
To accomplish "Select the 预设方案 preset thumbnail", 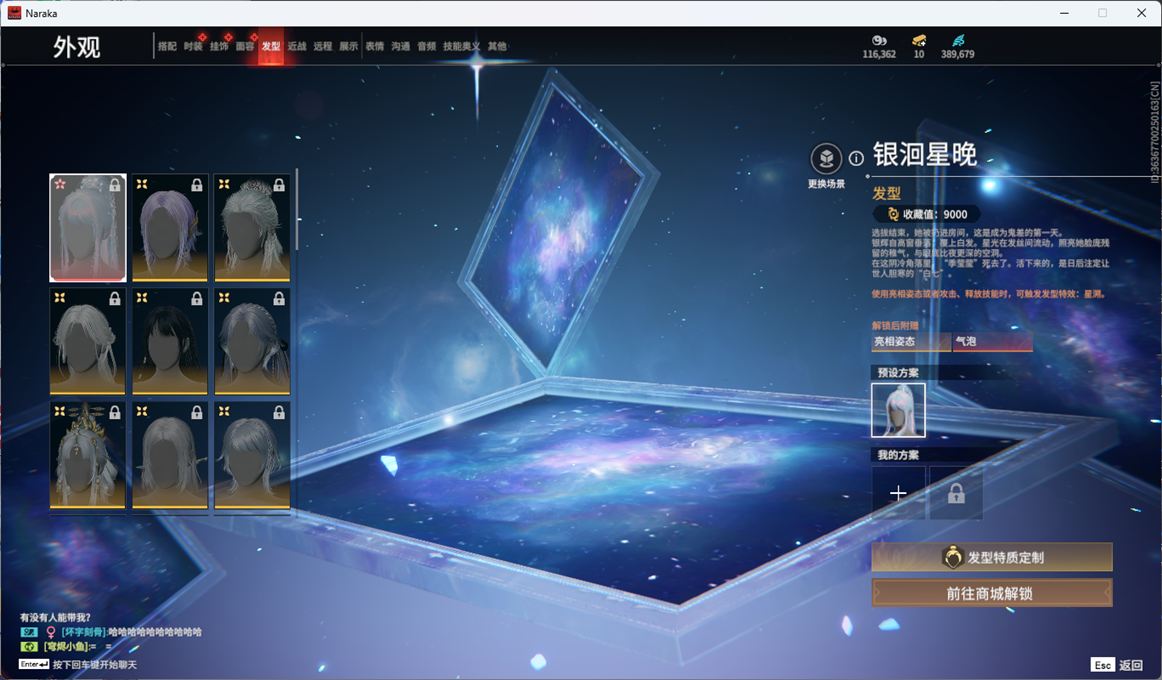I will pos(898,410).
